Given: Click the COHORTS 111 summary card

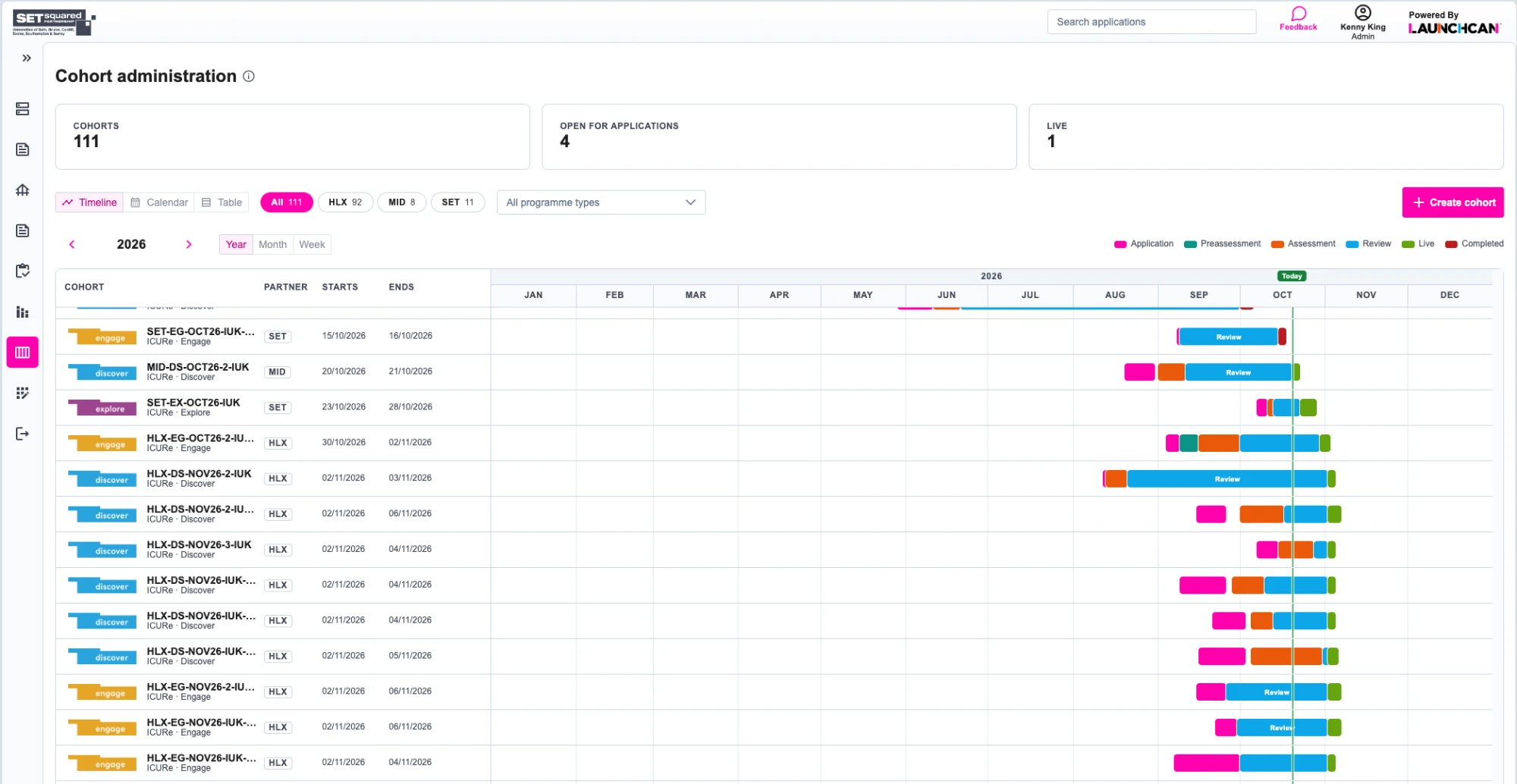Looking at the screenshot, I should coord(292,136).
